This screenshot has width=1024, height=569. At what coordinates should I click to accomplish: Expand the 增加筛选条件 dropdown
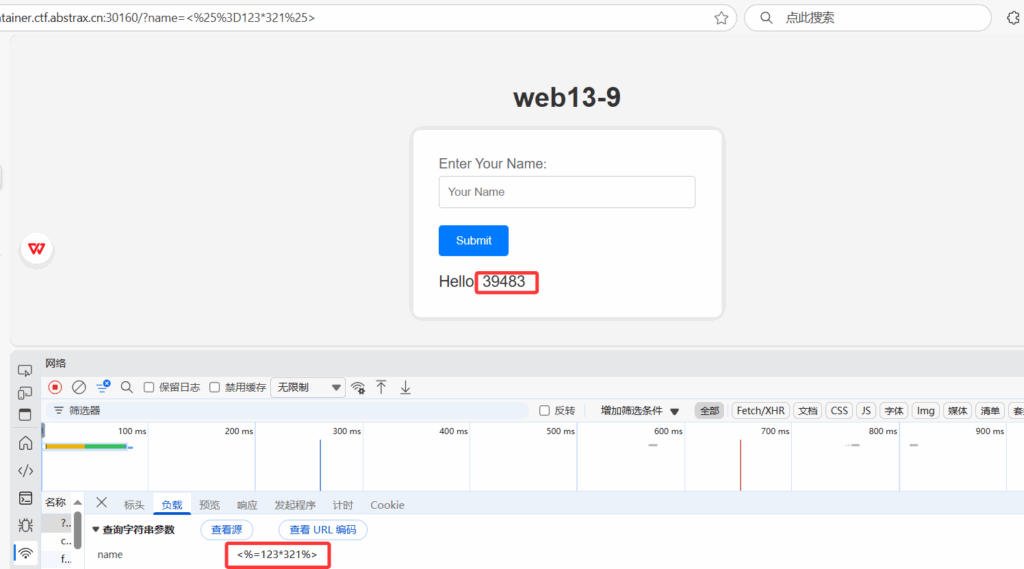tap(639, 410)
